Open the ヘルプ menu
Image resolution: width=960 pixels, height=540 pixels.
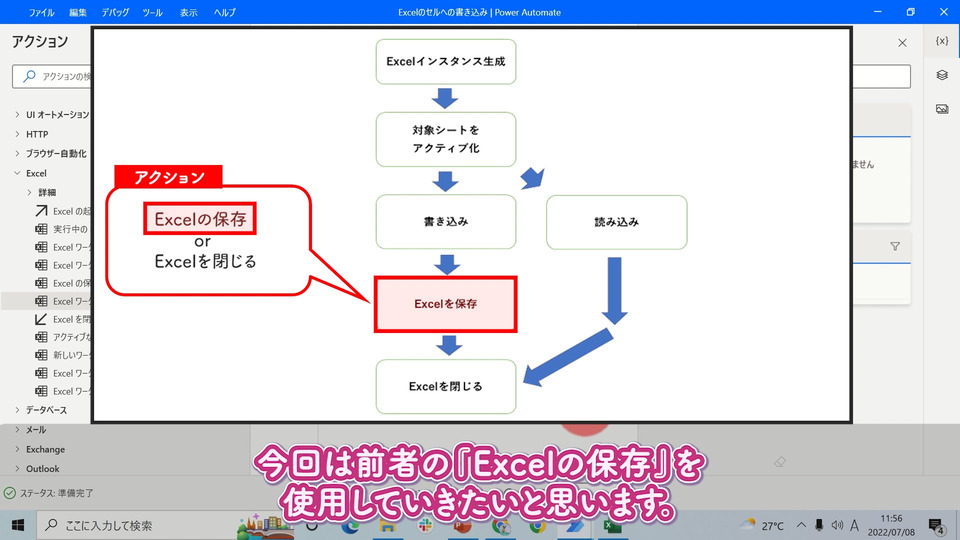pyautogui.click(x=225, y=12)
